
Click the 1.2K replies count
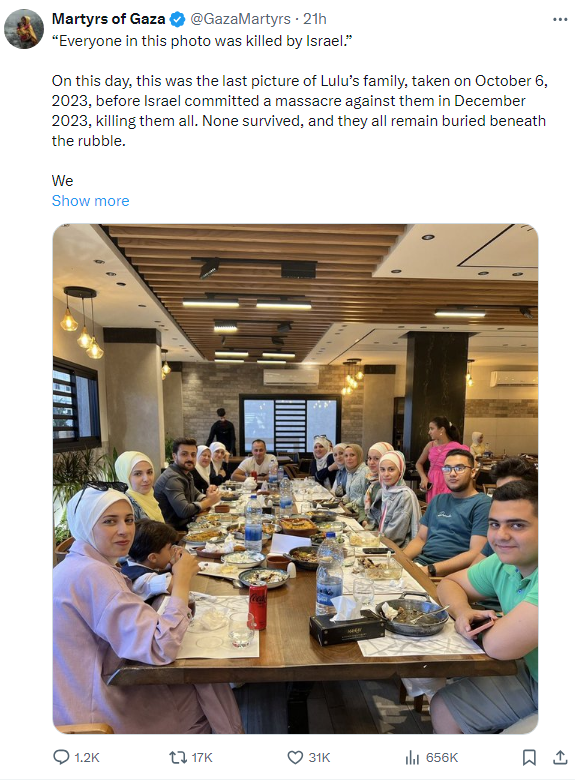(x=87, y=758)
